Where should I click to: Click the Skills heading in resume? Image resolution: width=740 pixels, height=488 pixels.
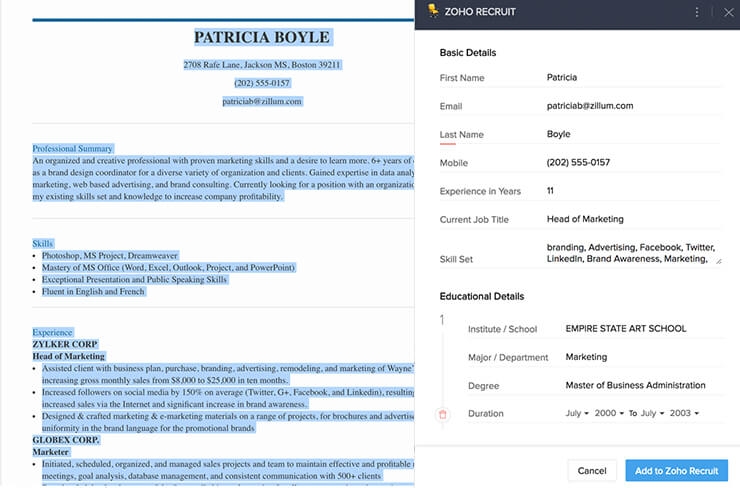(x=42, y=244)
